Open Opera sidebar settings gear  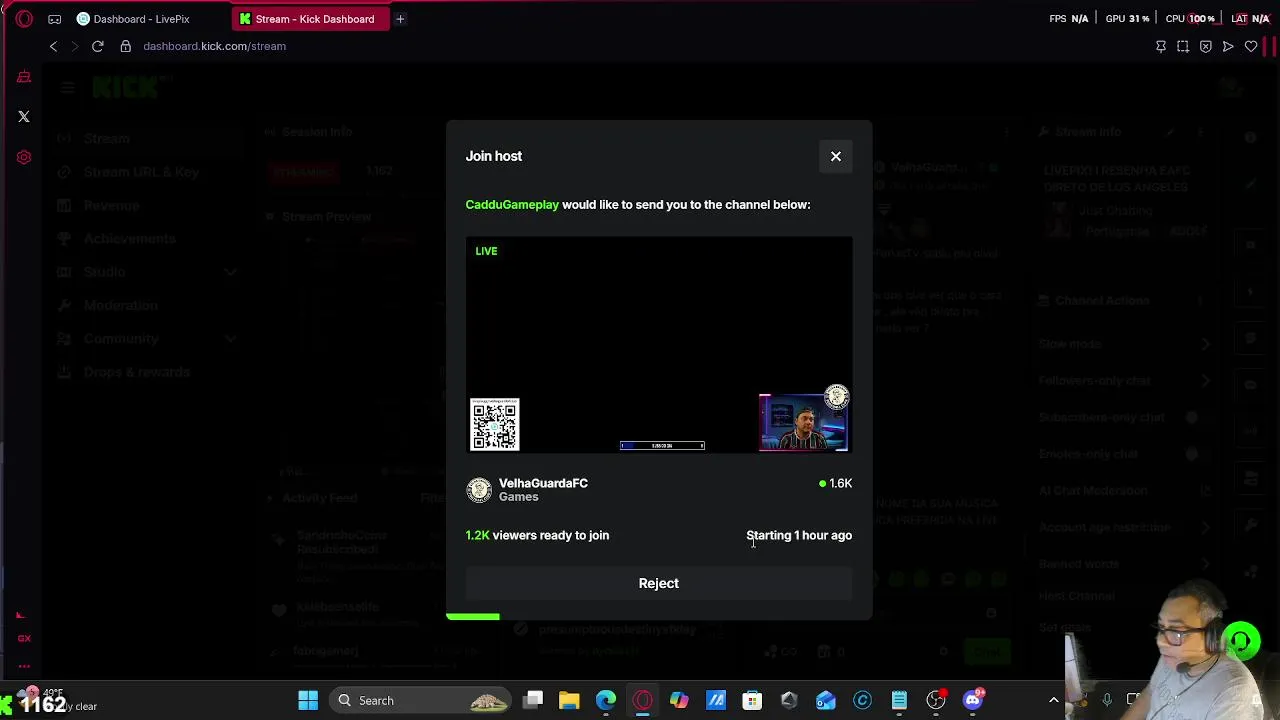point(24,157)
